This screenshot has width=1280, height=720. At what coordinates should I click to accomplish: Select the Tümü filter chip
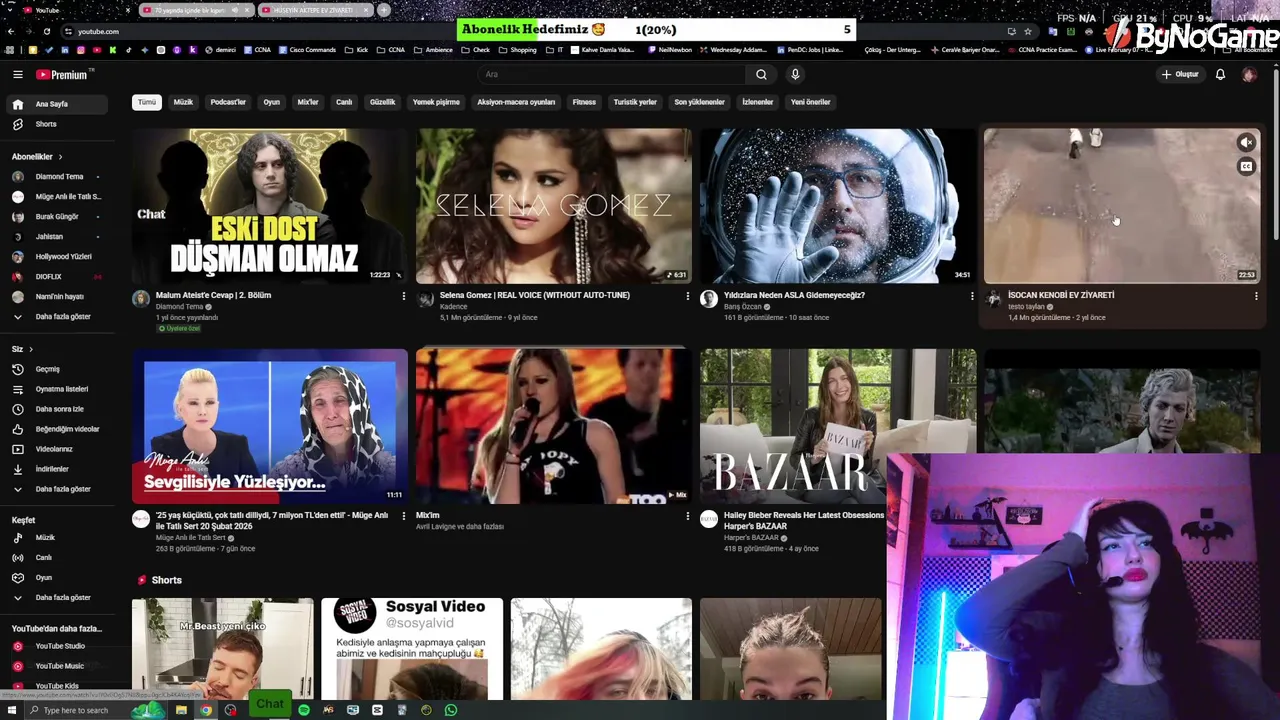[x=147, y=102]
